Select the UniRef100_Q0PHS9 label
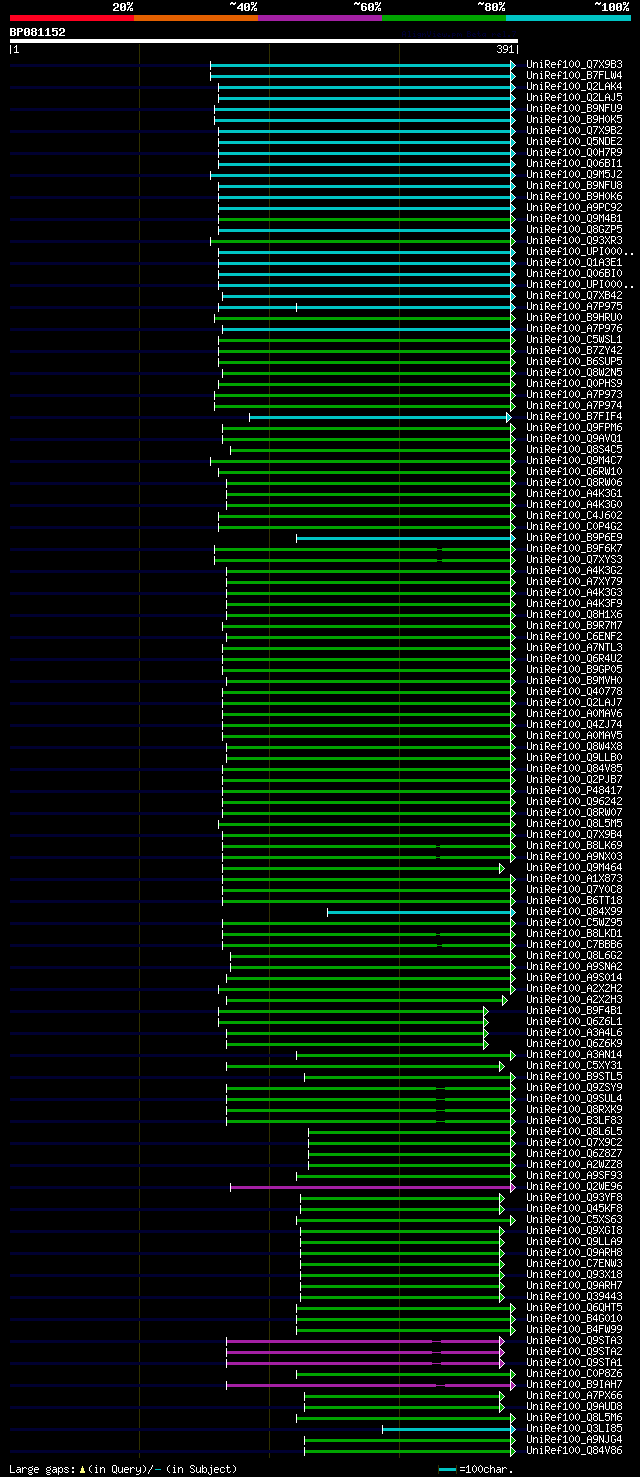 click(574, 383)
